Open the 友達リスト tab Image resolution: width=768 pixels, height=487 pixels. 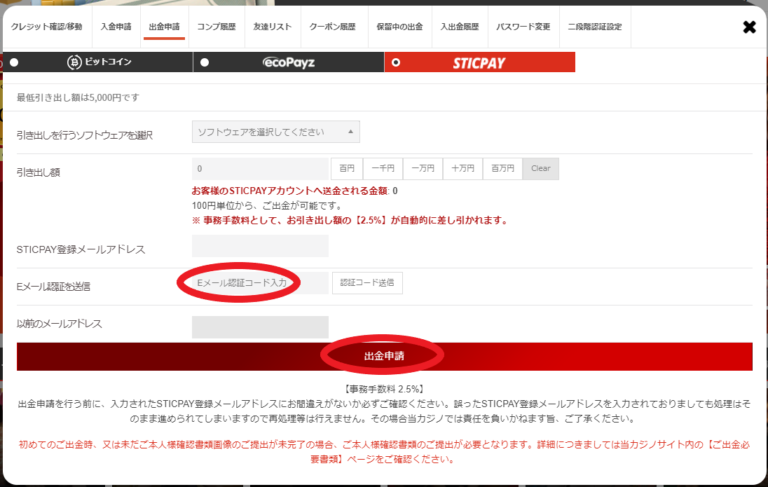click(272, 26)
